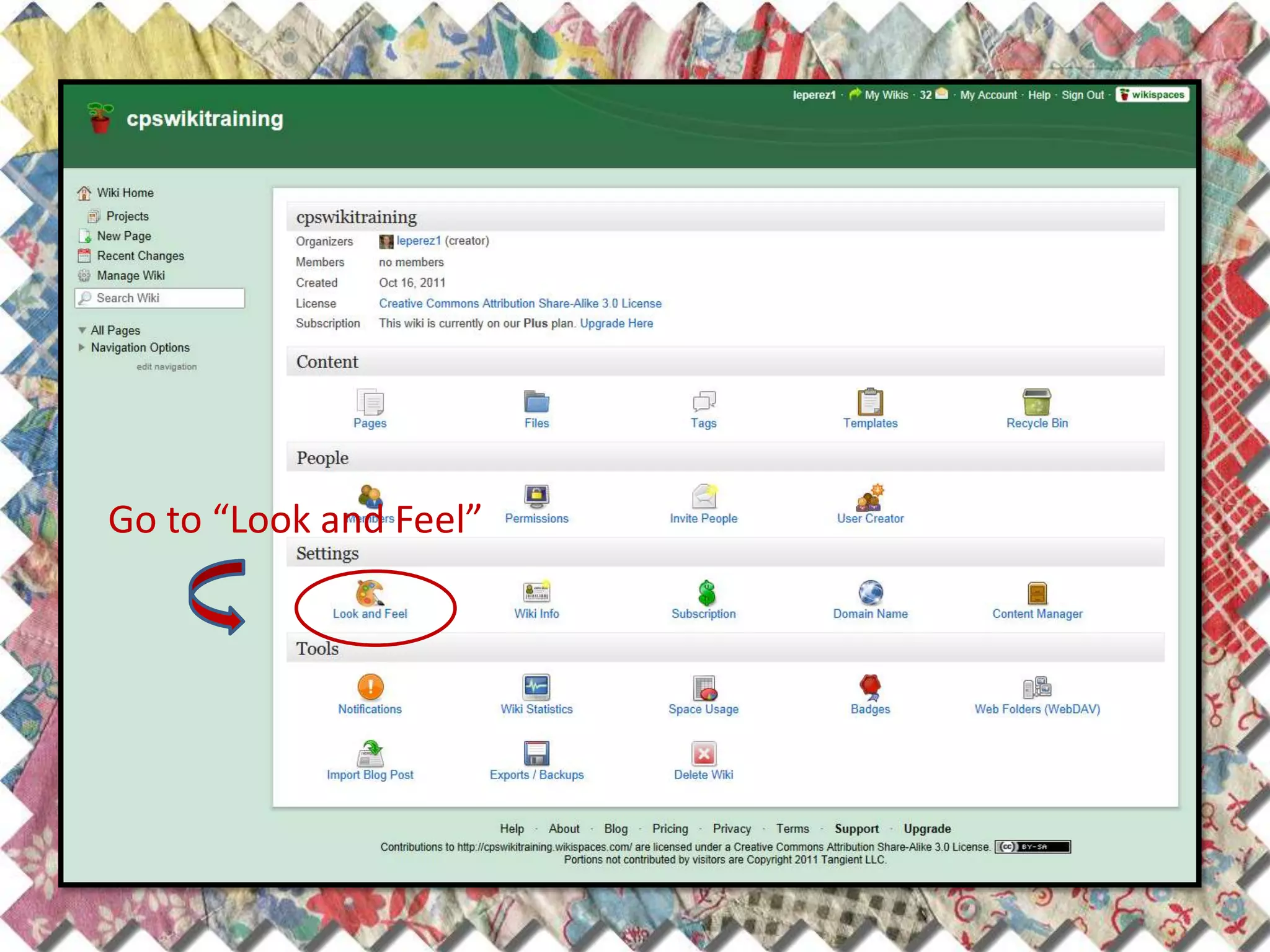Open My Account in top bar
Image resolution: width=1270 pixels, height=952 pixels.
click(988, 95)
